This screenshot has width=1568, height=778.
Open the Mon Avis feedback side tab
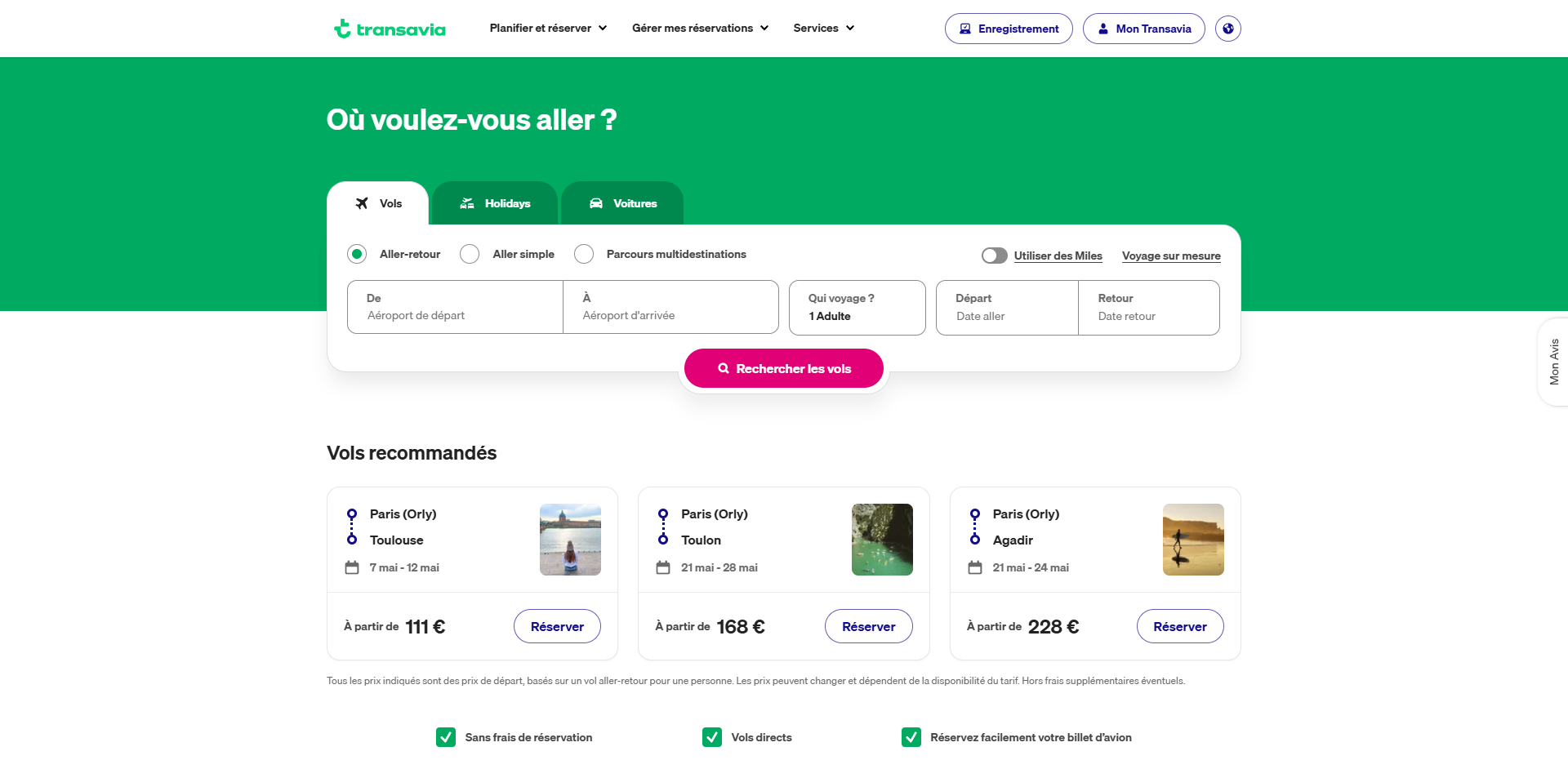tap(1553, 362)
